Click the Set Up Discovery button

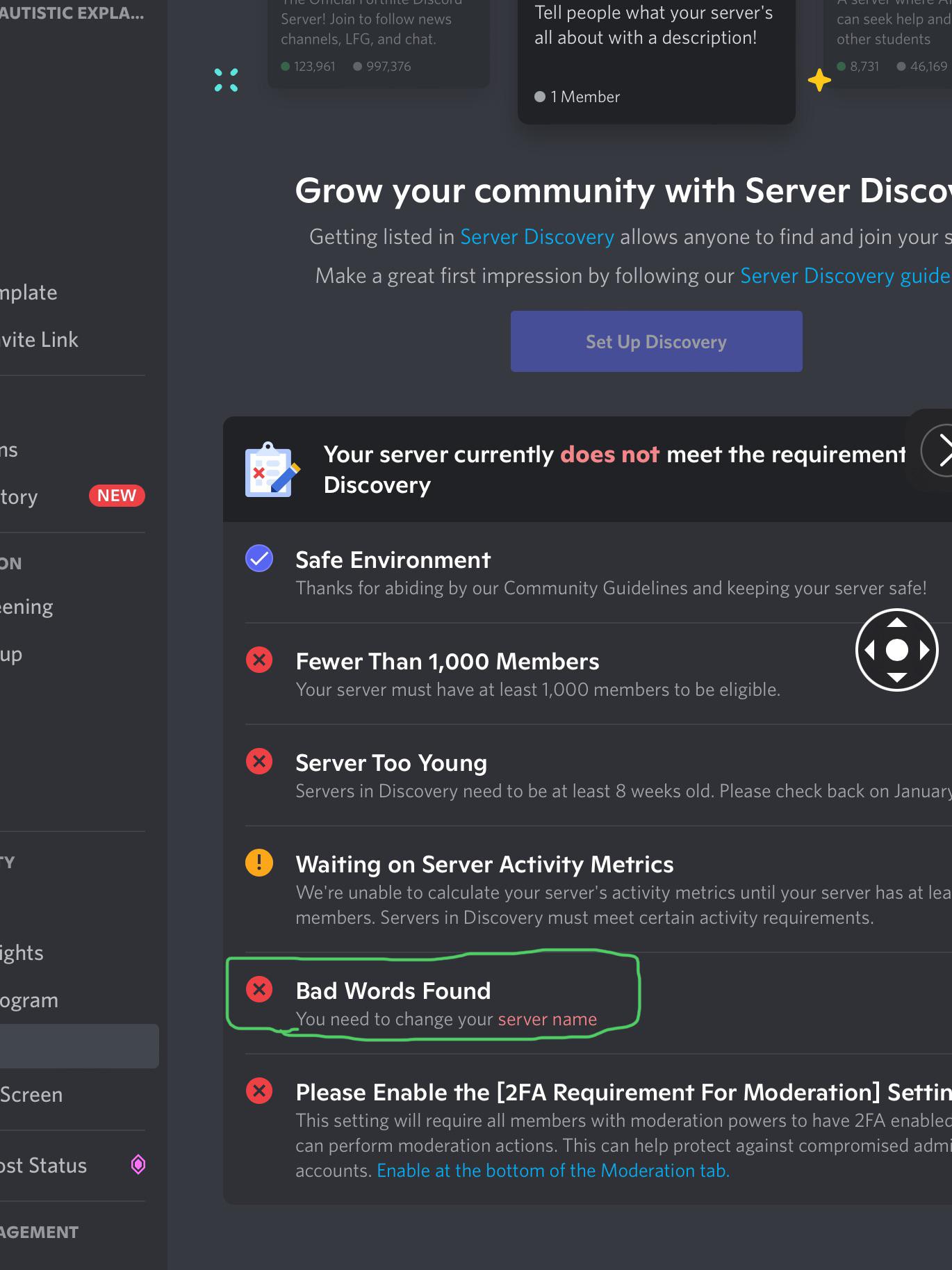(x=656, y=341)
